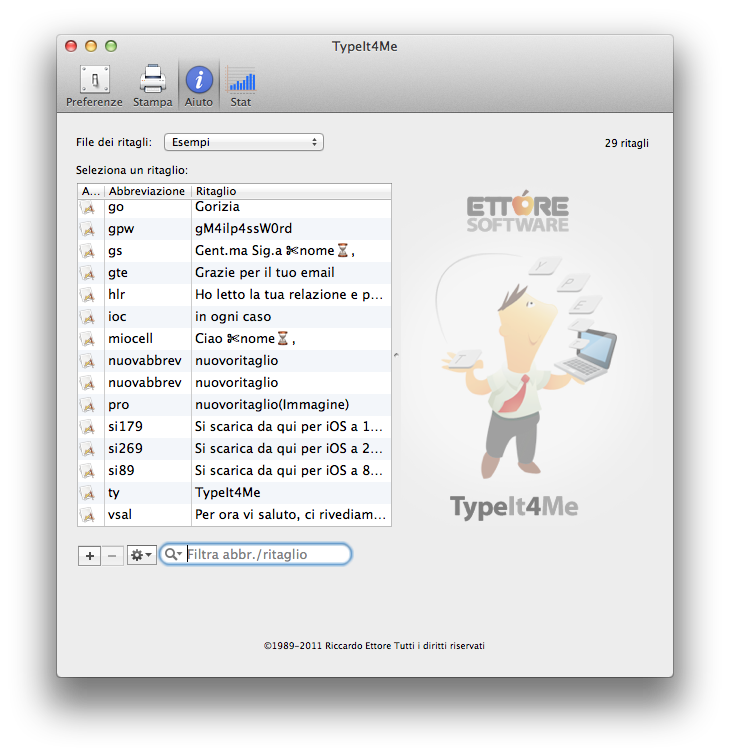Click the 'gpw' abbreviation cell
The height and width of the screenshot is (756, 730).
[148, 229]
